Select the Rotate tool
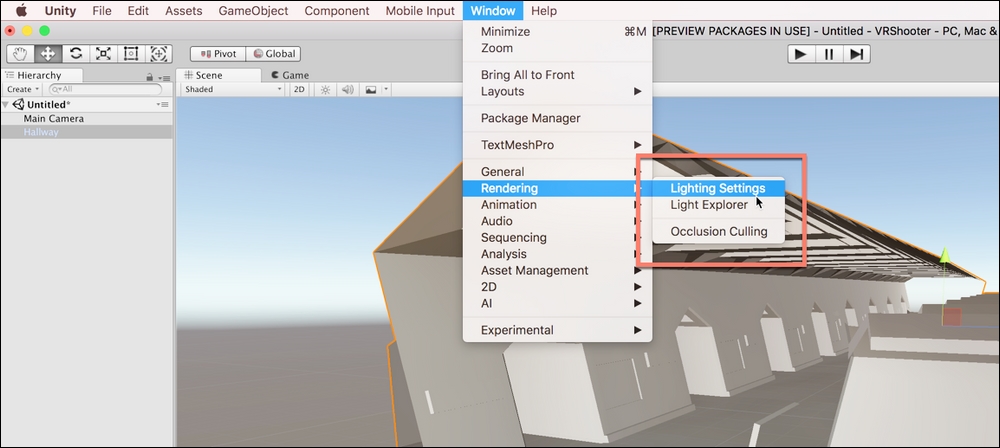This screenshot has height=448, width=1000. click(x=75, y=54)
